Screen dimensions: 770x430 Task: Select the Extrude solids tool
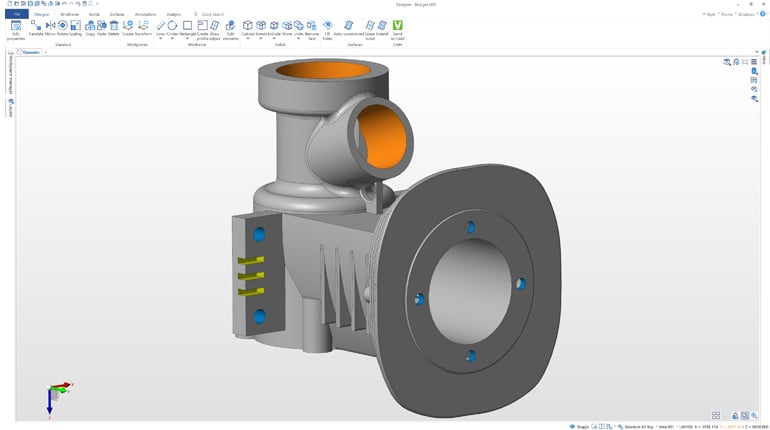point(274,25)
